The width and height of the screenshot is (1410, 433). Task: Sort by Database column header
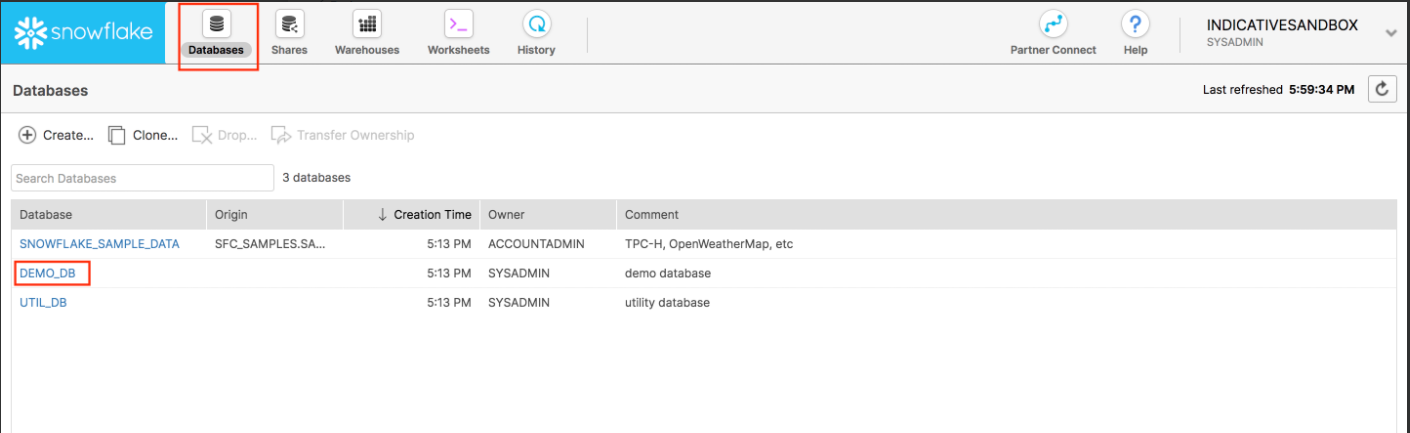108,215
